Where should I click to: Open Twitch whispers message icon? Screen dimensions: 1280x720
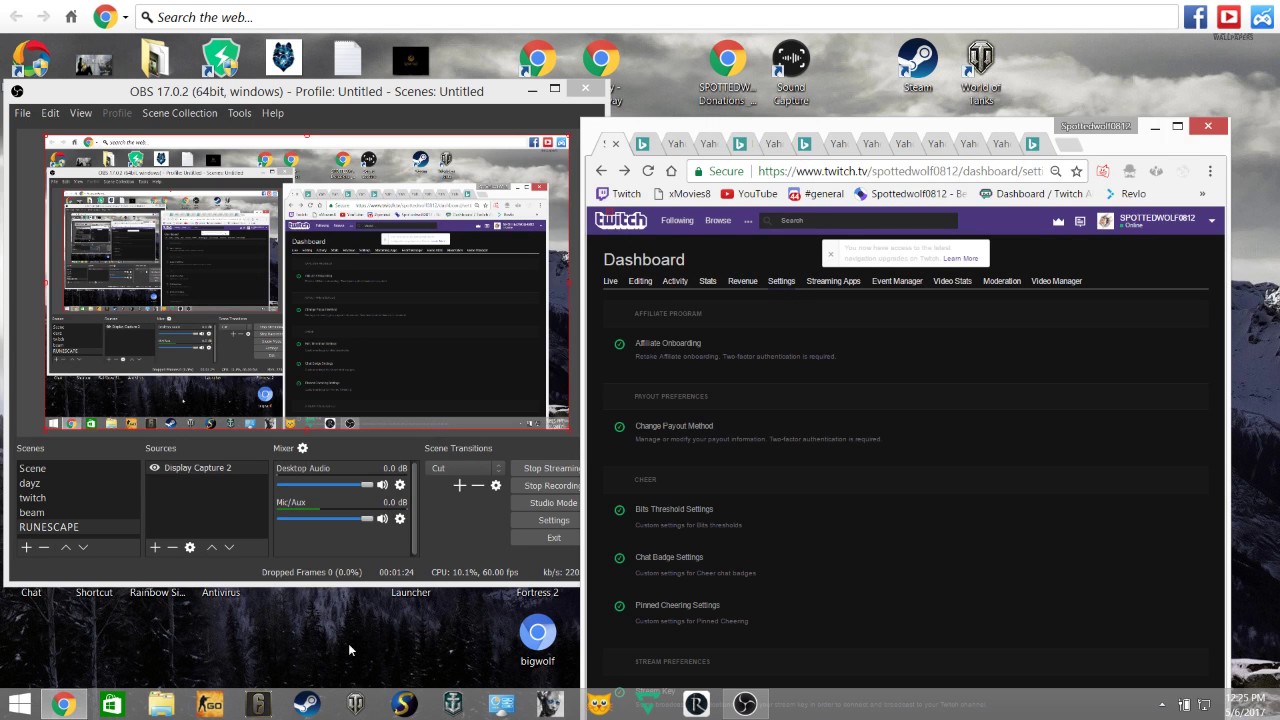click(x=1080, y=221)
